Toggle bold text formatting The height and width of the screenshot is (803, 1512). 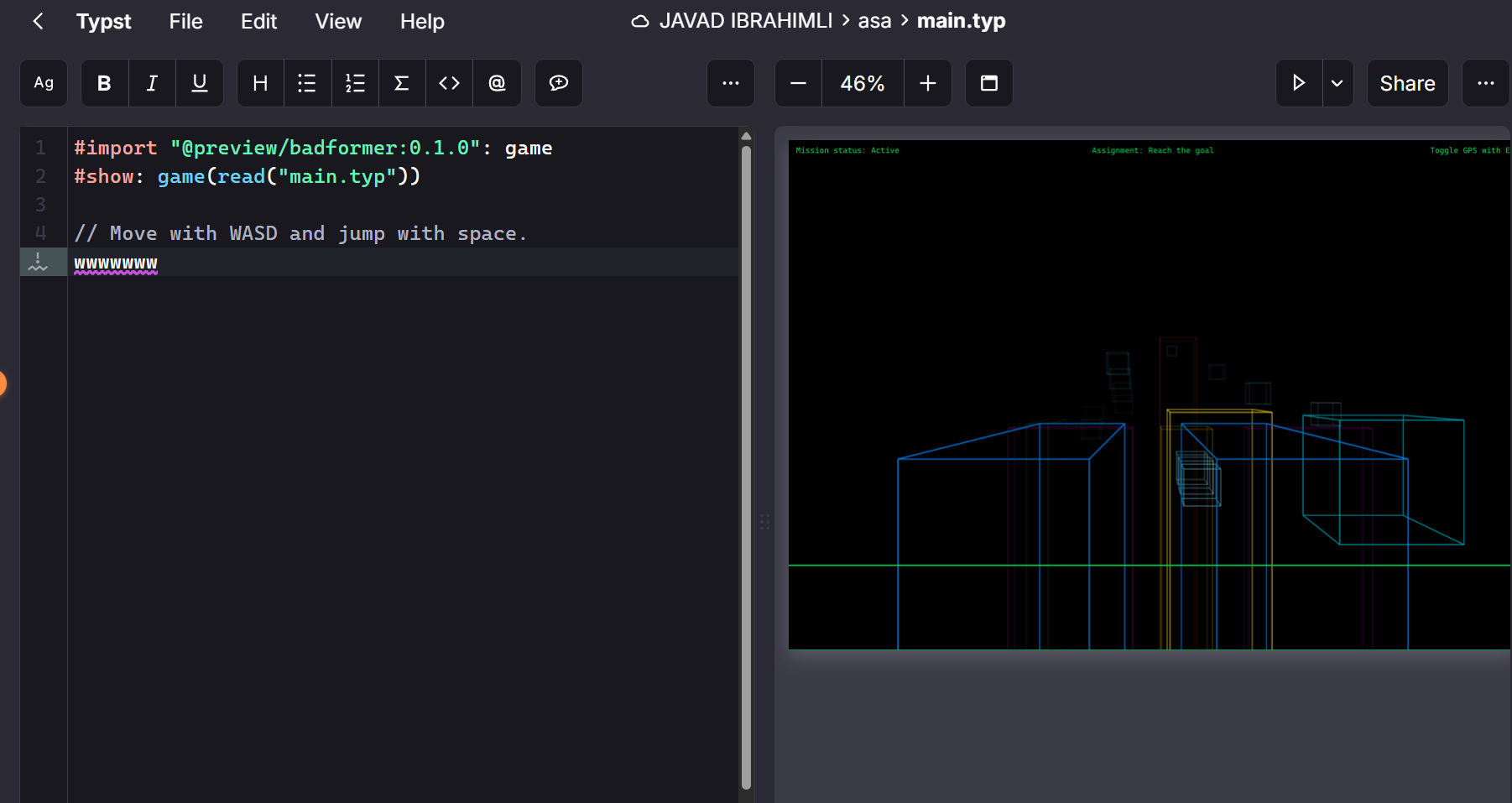click(x=103, y=83)
